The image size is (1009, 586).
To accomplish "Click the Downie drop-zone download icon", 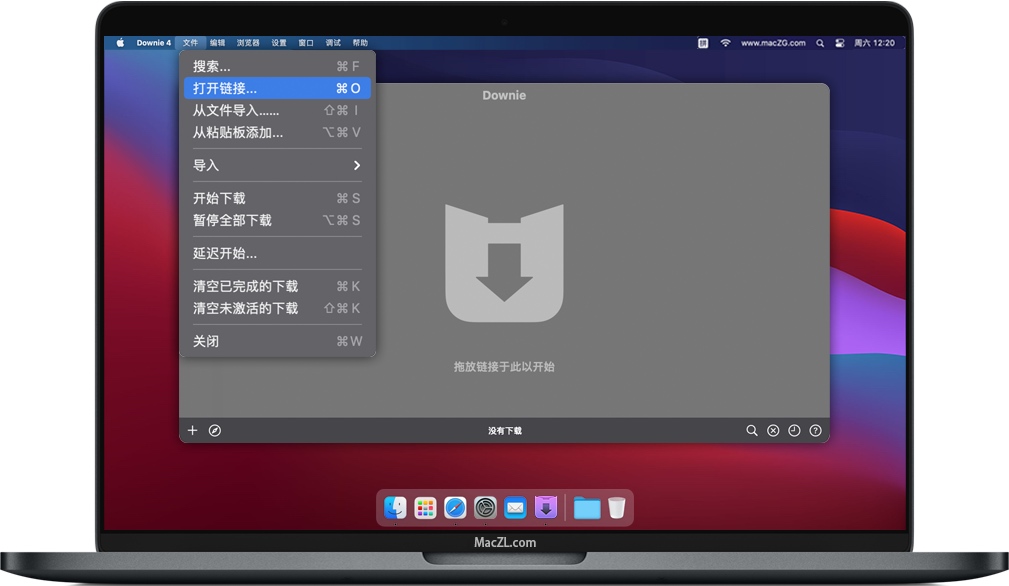I will tap(504, 263).
